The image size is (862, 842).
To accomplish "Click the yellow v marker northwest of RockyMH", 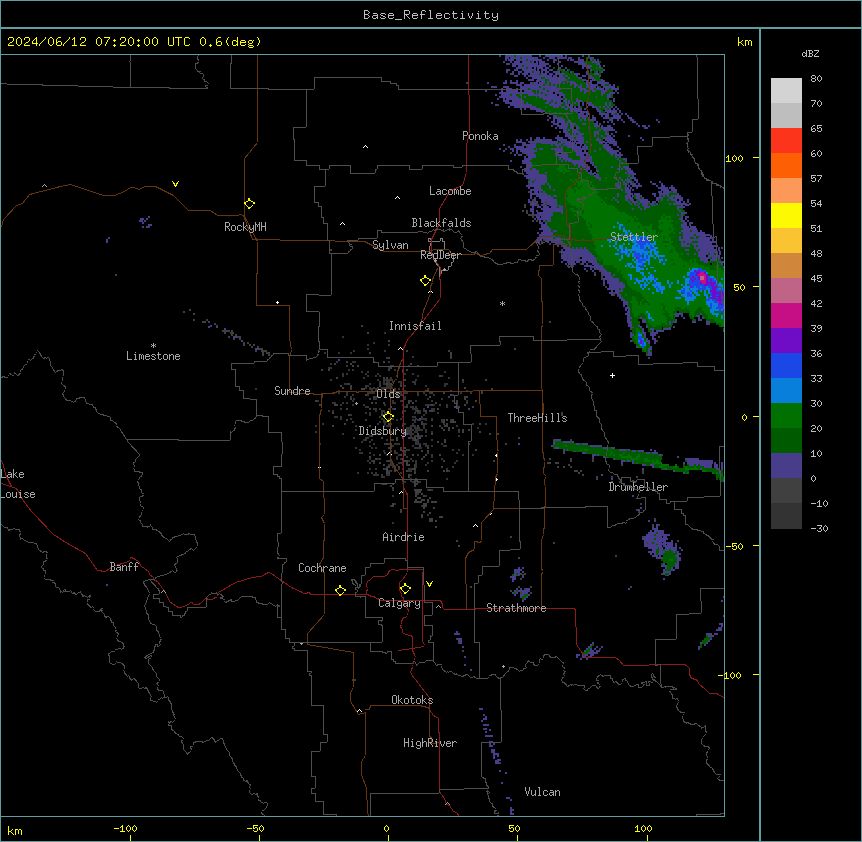I will 175,184.
